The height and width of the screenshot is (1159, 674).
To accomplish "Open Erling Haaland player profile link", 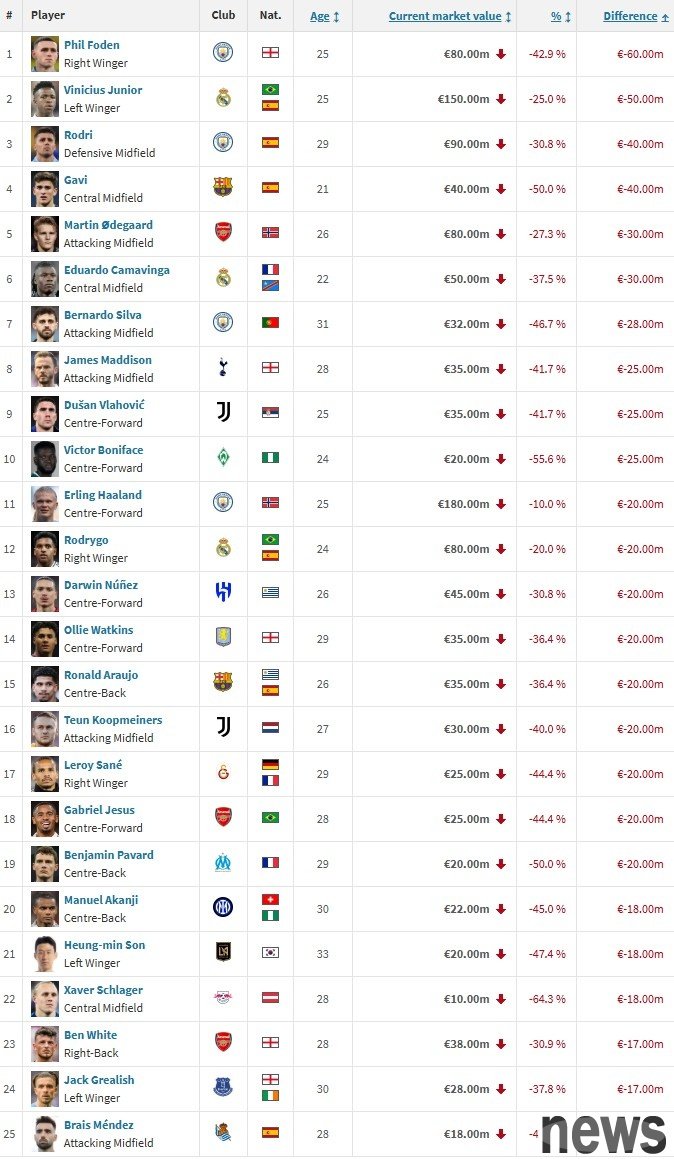I will click(x=103, y=495).
